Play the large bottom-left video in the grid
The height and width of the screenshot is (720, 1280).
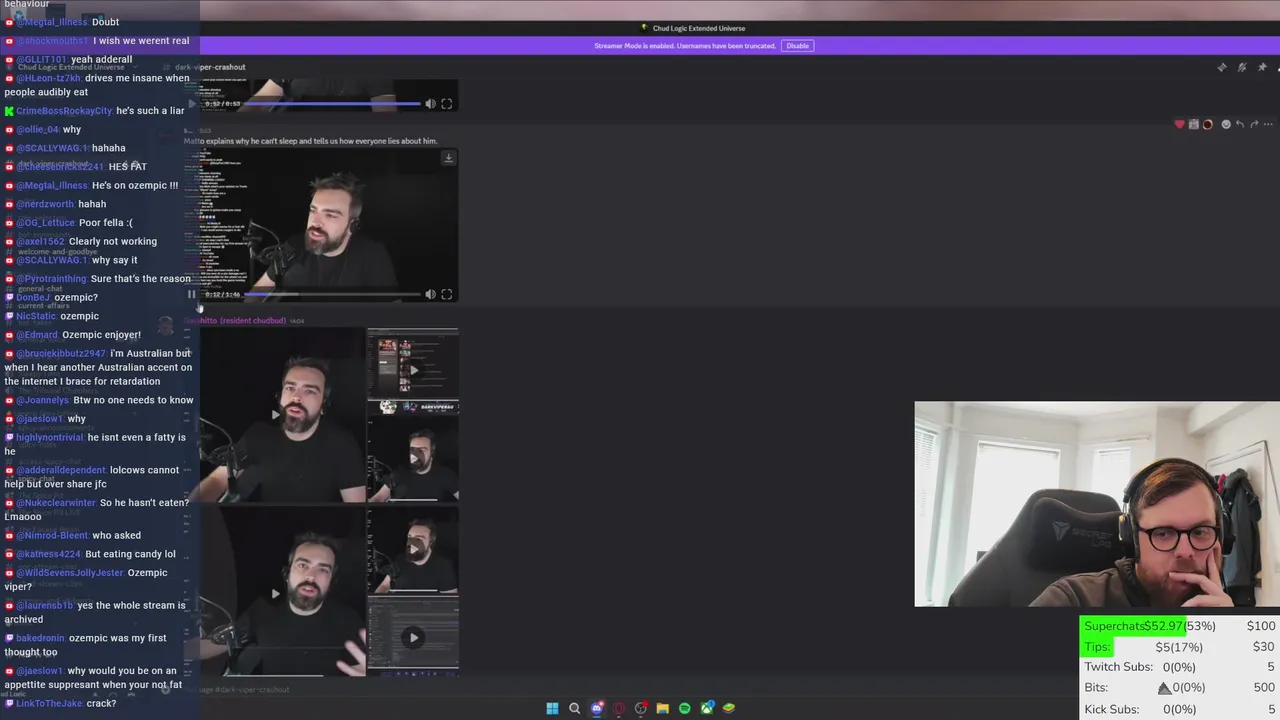(276, 593)
